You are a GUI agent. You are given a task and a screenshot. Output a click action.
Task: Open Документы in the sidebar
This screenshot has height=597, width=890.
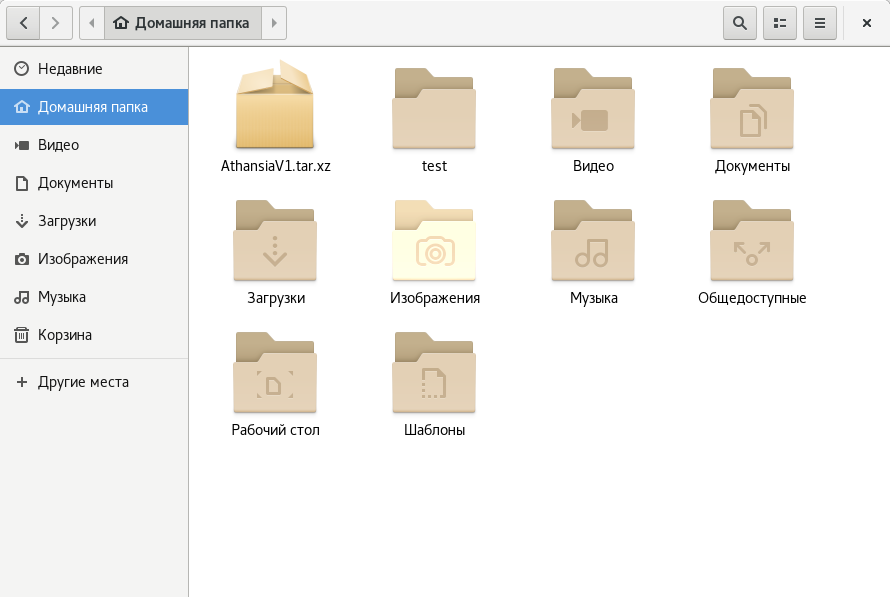94,183
